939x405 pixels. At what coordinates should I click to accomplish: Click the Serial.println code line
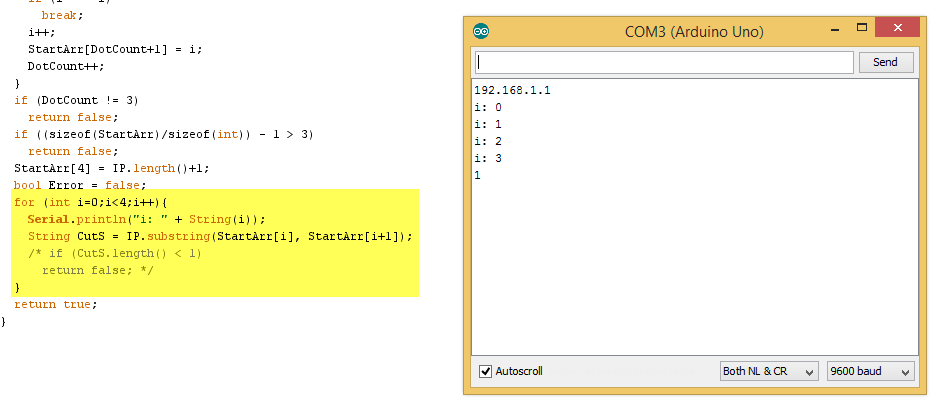coord(146,219)
